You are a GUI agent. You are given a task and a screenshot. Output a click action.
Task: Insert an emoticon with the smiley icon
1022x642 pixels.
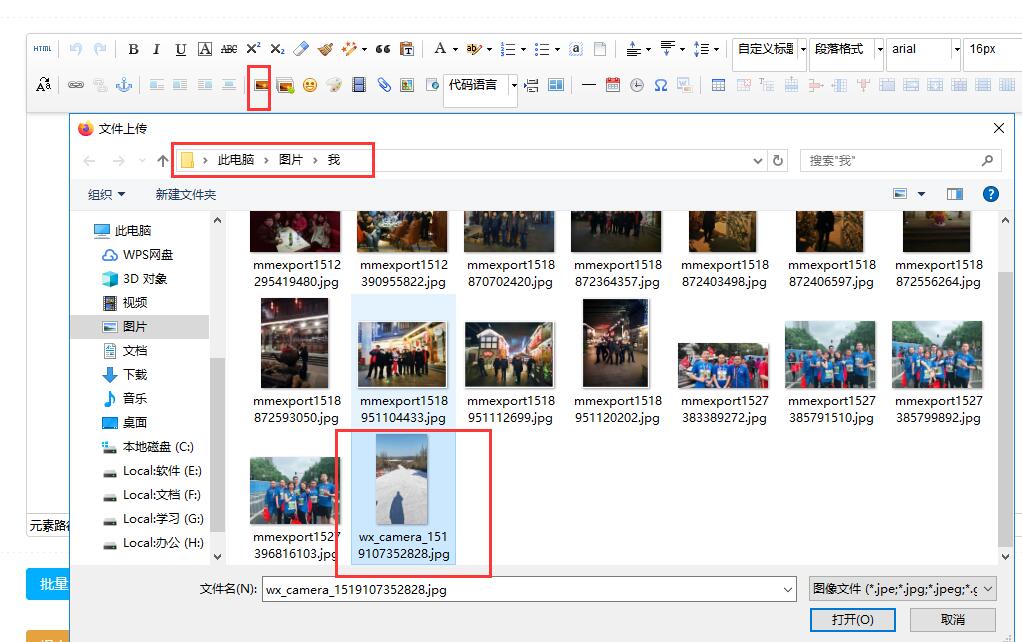(x=310, y=86)
